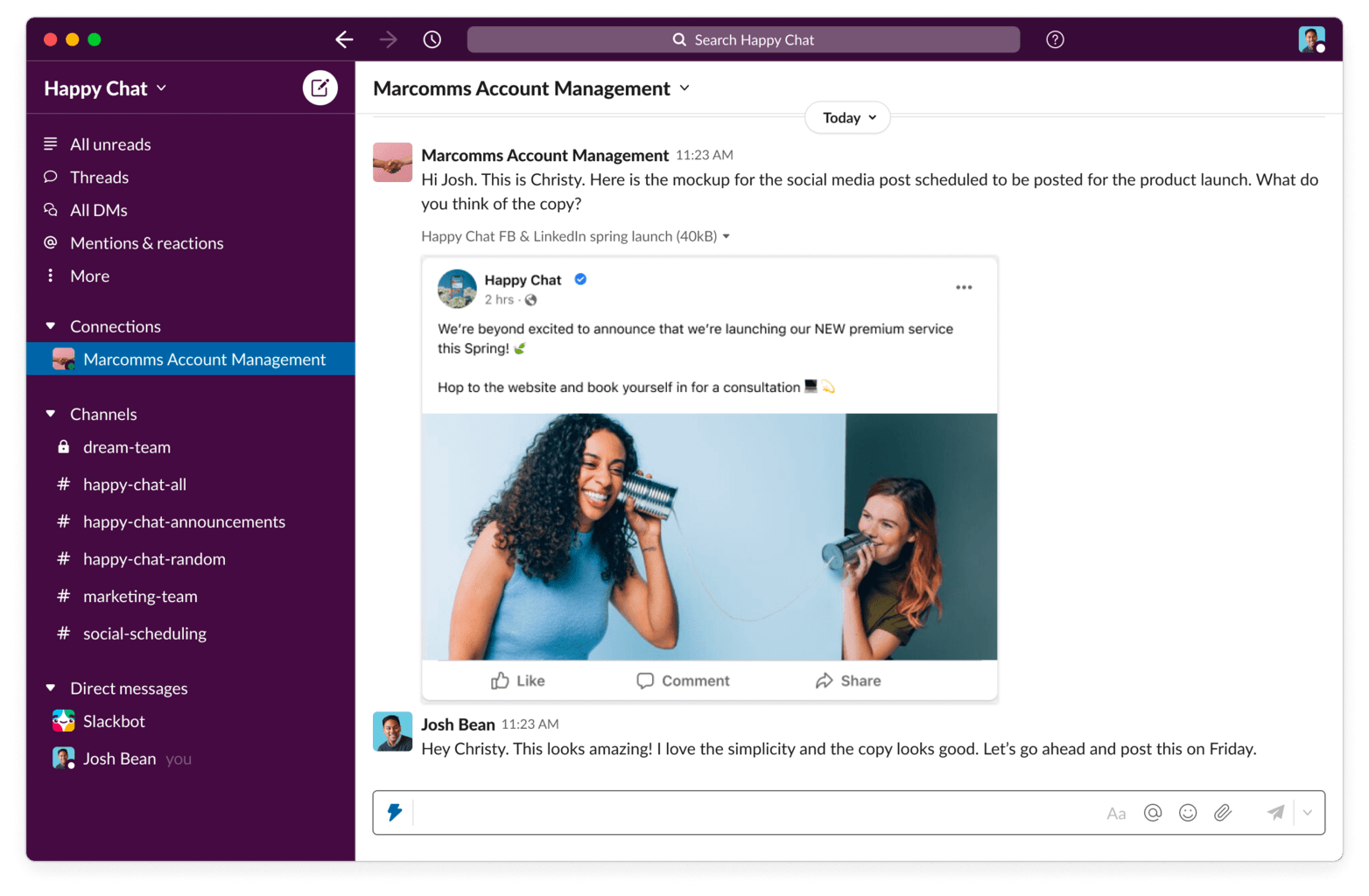The height and width of the screenshot is (896, 1369).
Task: Open the Happy Chat workspace menu
Action: [105, 88]
